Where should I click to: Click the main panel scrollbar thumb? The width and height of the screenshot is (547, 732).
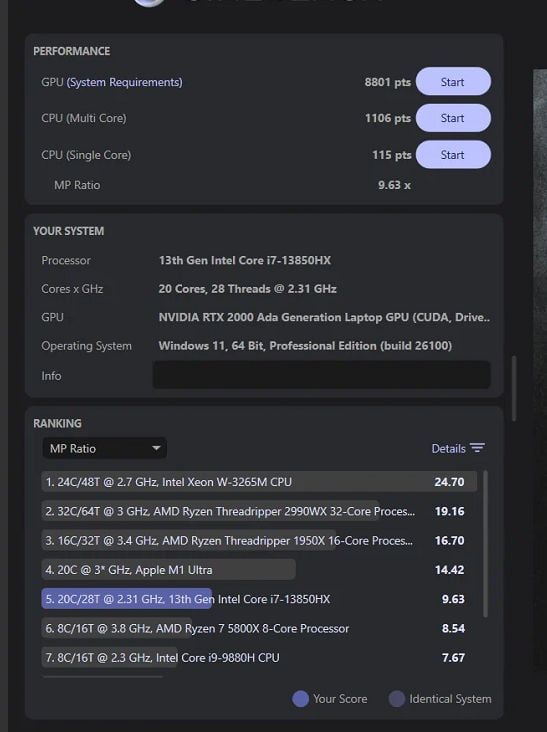[x=514, y=389]
